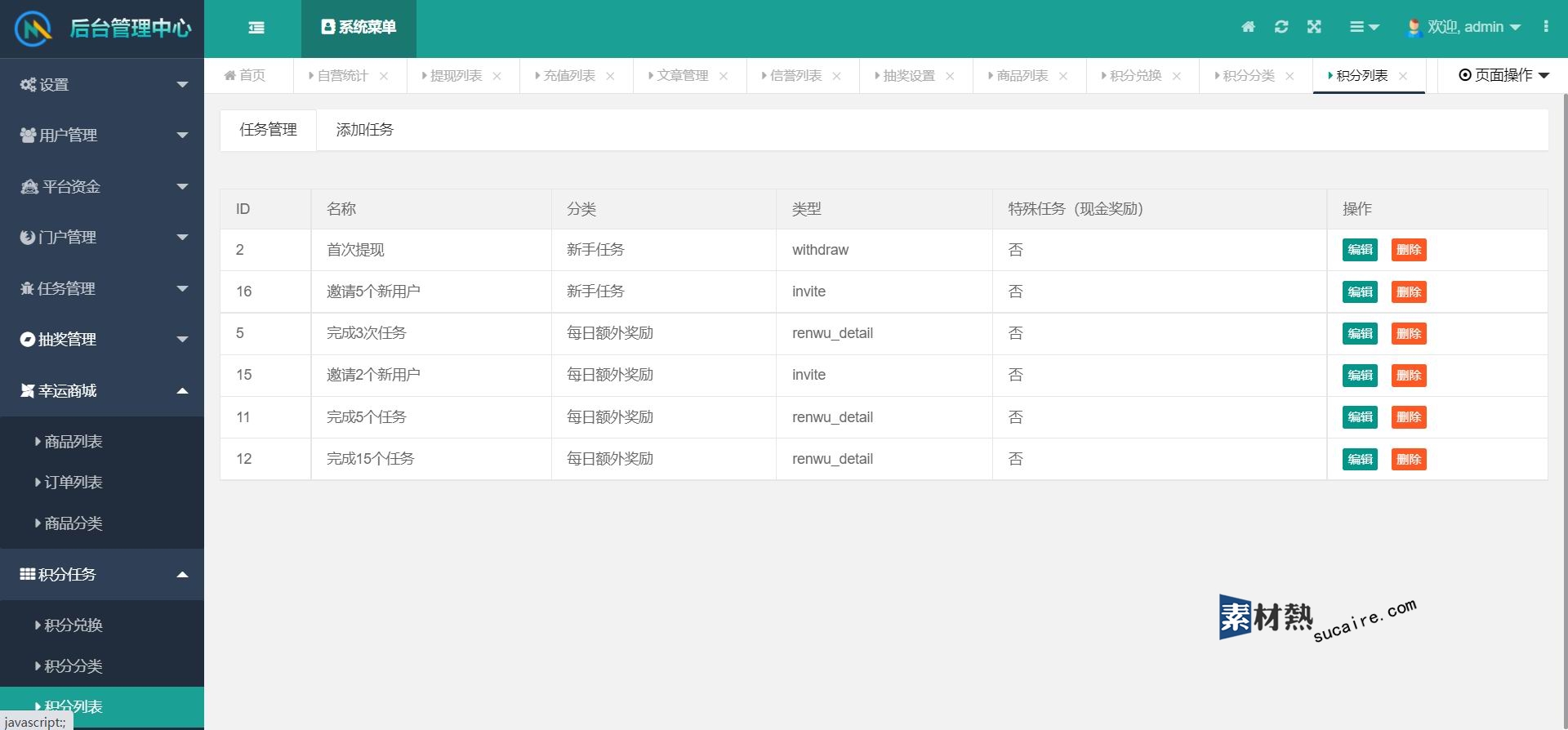The width and height of the screenshot is (1568, 730).
Task: Open 积分兑换 in sidebar
Action: point(102,625)
